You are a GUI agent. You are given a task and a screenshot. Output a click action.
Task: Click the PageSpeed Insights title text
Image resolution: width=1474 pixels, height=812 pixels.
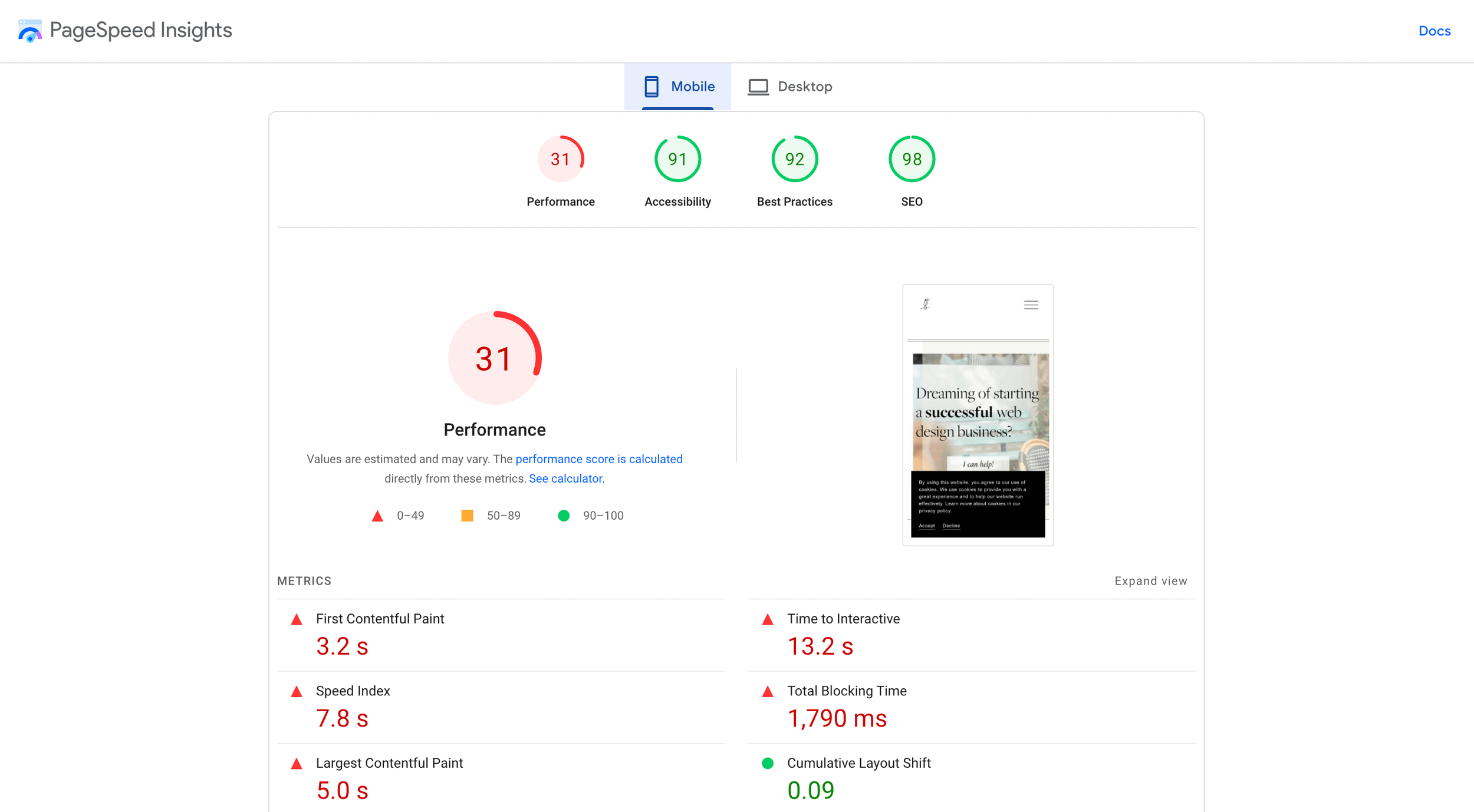point(141,30)
